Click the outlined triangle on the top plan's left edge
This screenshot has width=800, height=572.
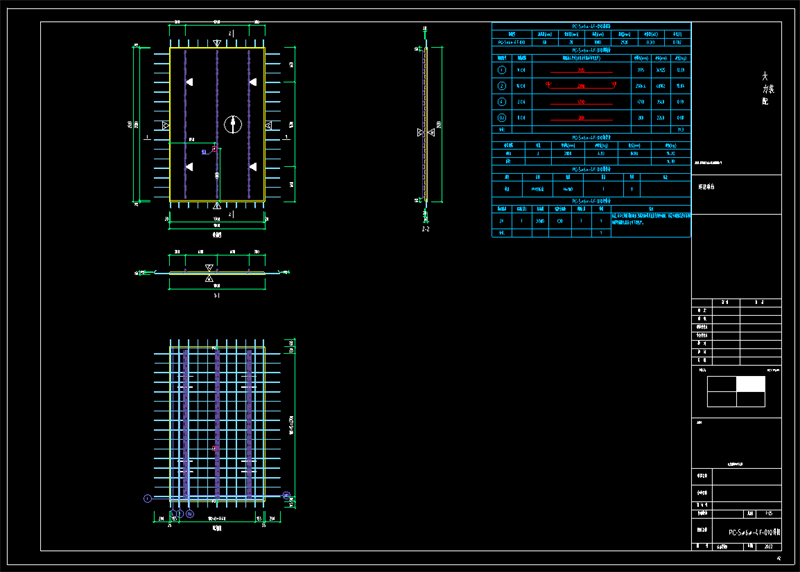[165, 125]
